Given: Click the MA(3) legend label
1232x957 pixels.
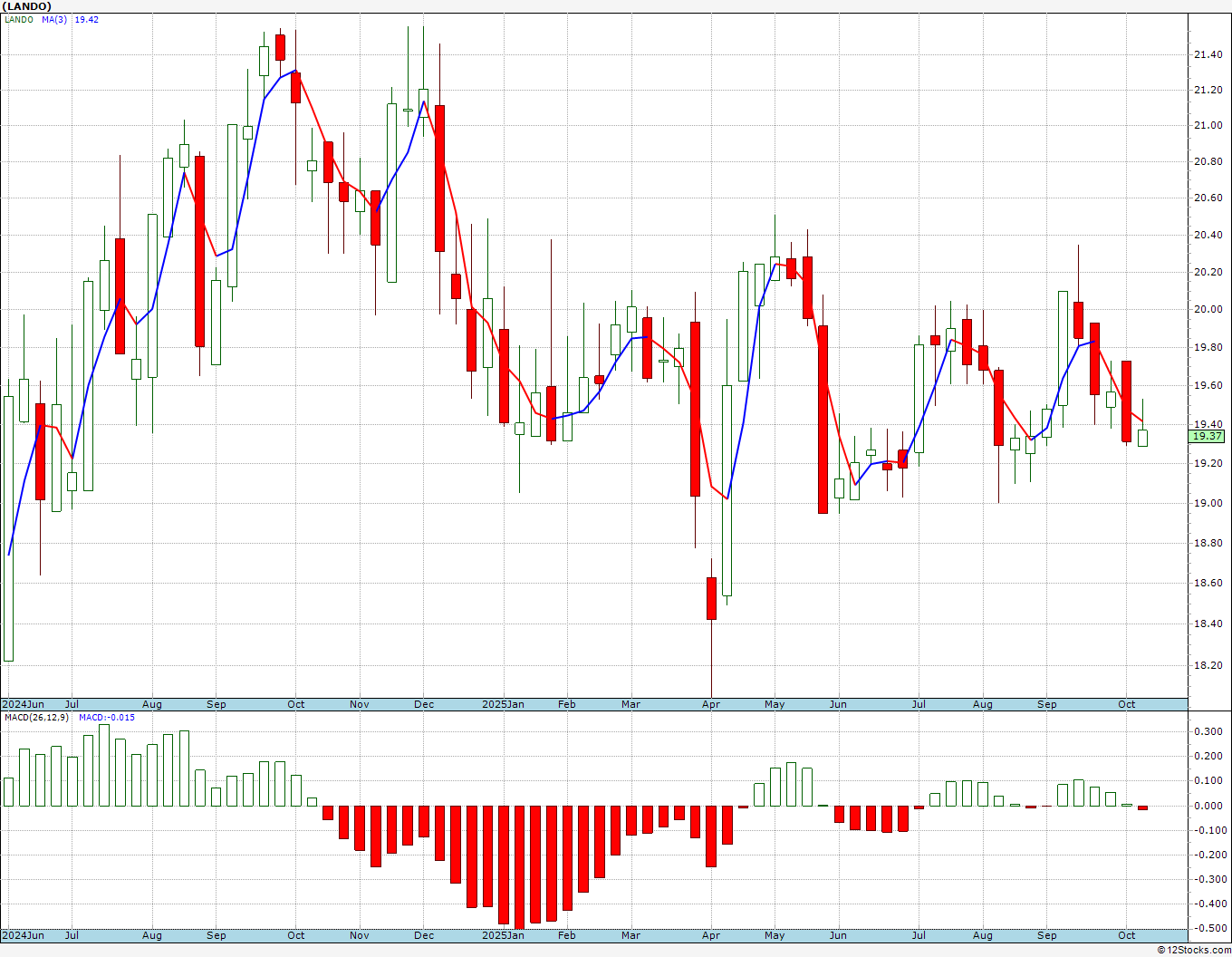Looking at the screenshot, I should [55, 19].
